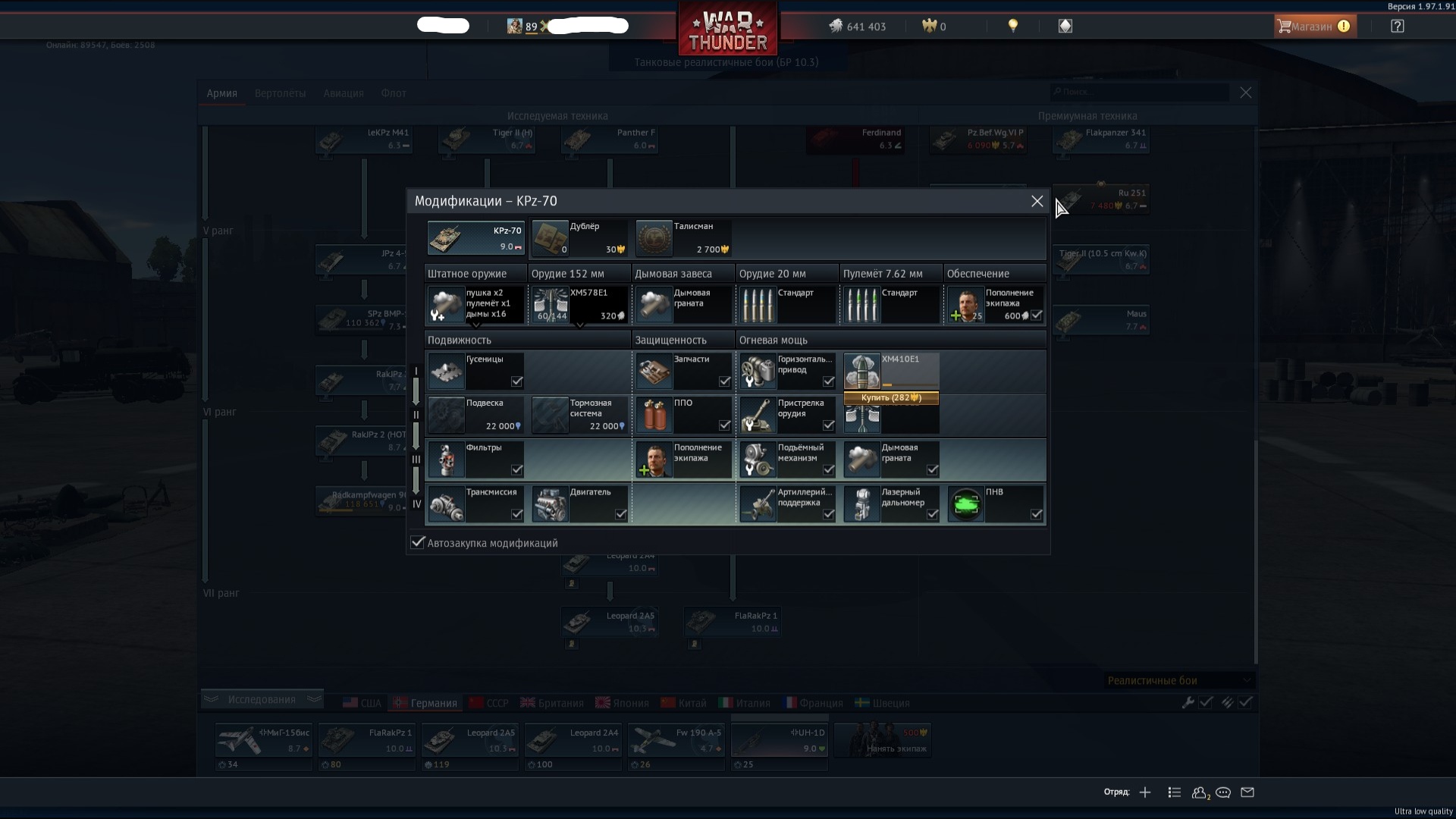Select the Пристрелка орудия modification

(787, 415)
